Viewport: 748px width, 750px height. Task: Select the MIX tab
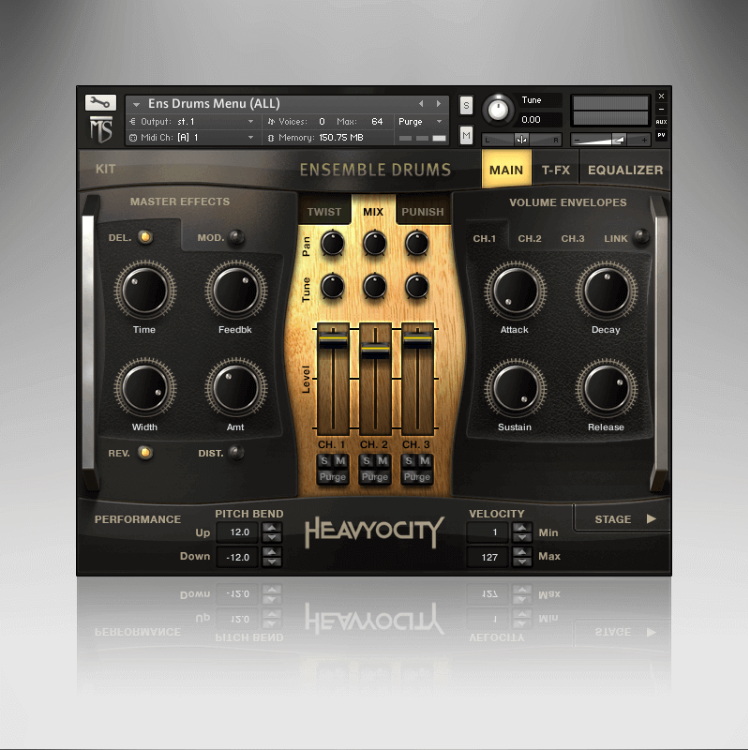373,211
